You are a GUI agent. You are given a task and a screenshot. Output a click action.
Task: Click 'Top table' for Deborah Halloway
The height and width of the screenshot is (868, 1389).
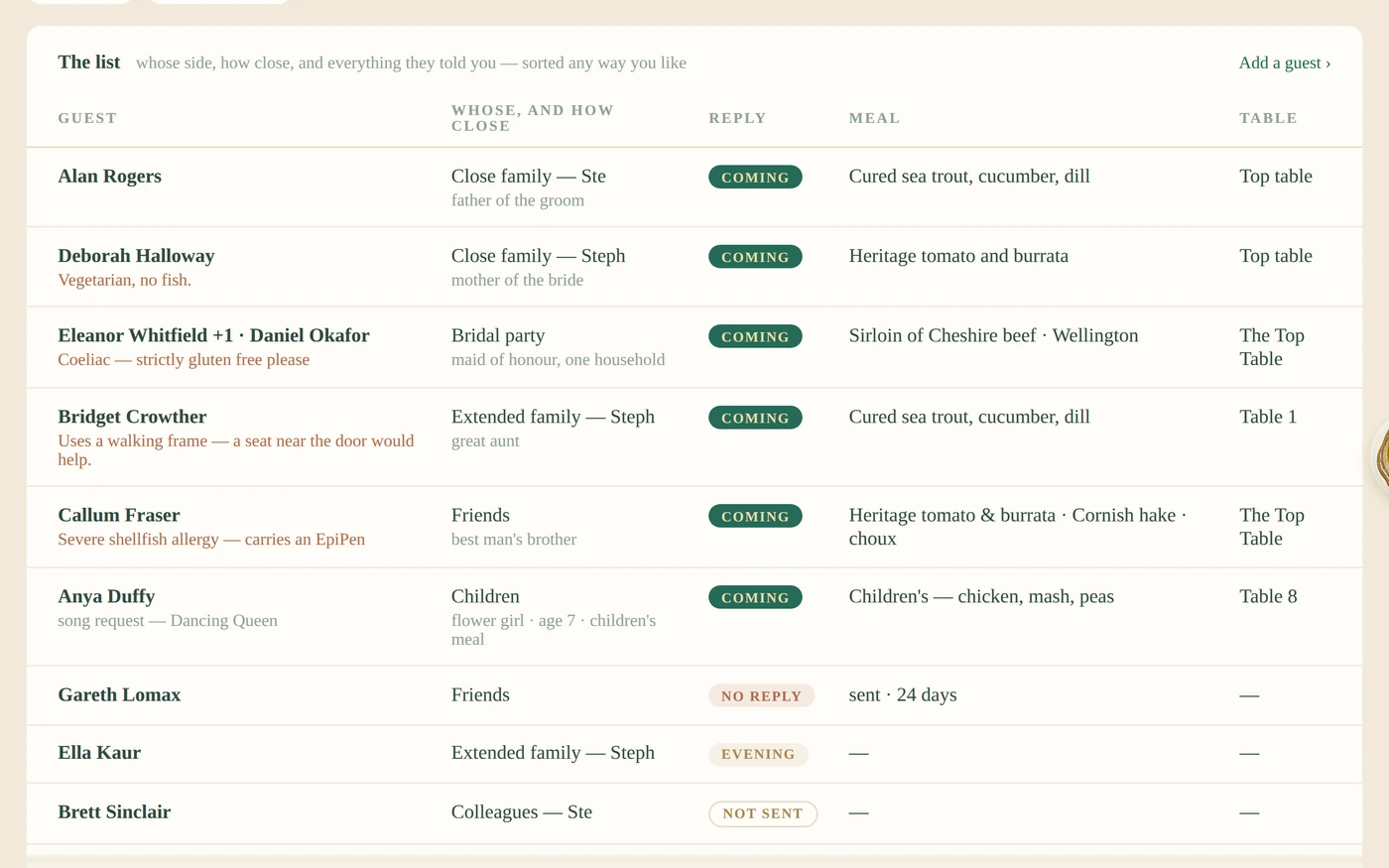(x=1276, y=256)
